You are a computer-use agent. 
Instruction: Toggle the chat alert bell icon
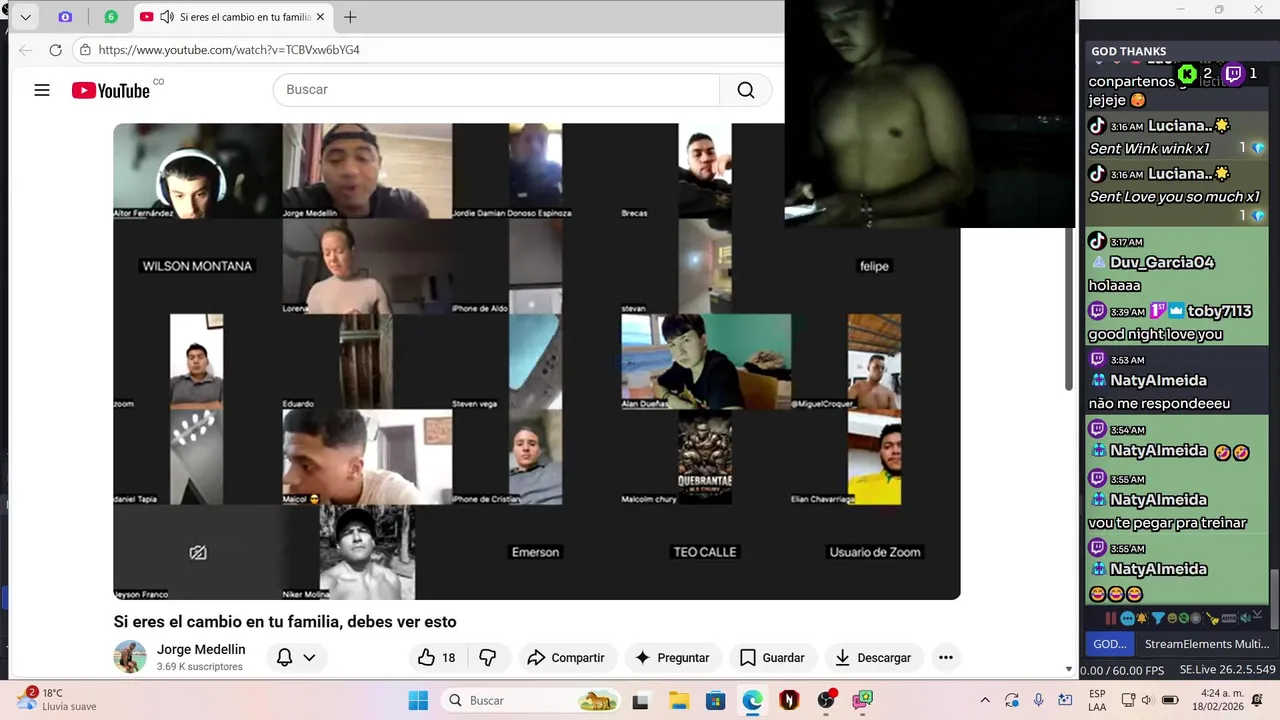point(1141,618)
